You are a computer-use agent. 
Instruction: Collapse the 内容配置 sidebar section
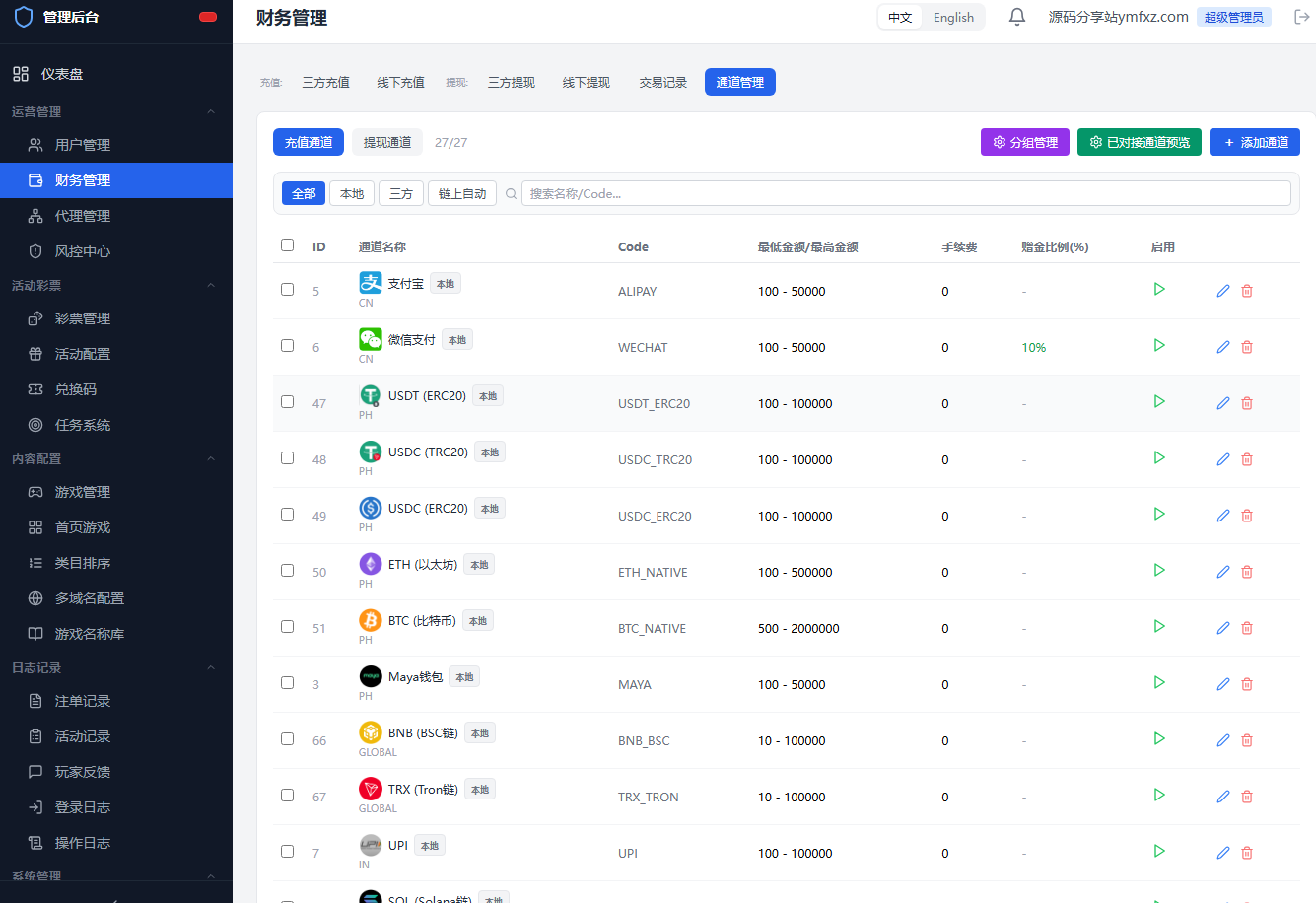(x=211, y=458)
